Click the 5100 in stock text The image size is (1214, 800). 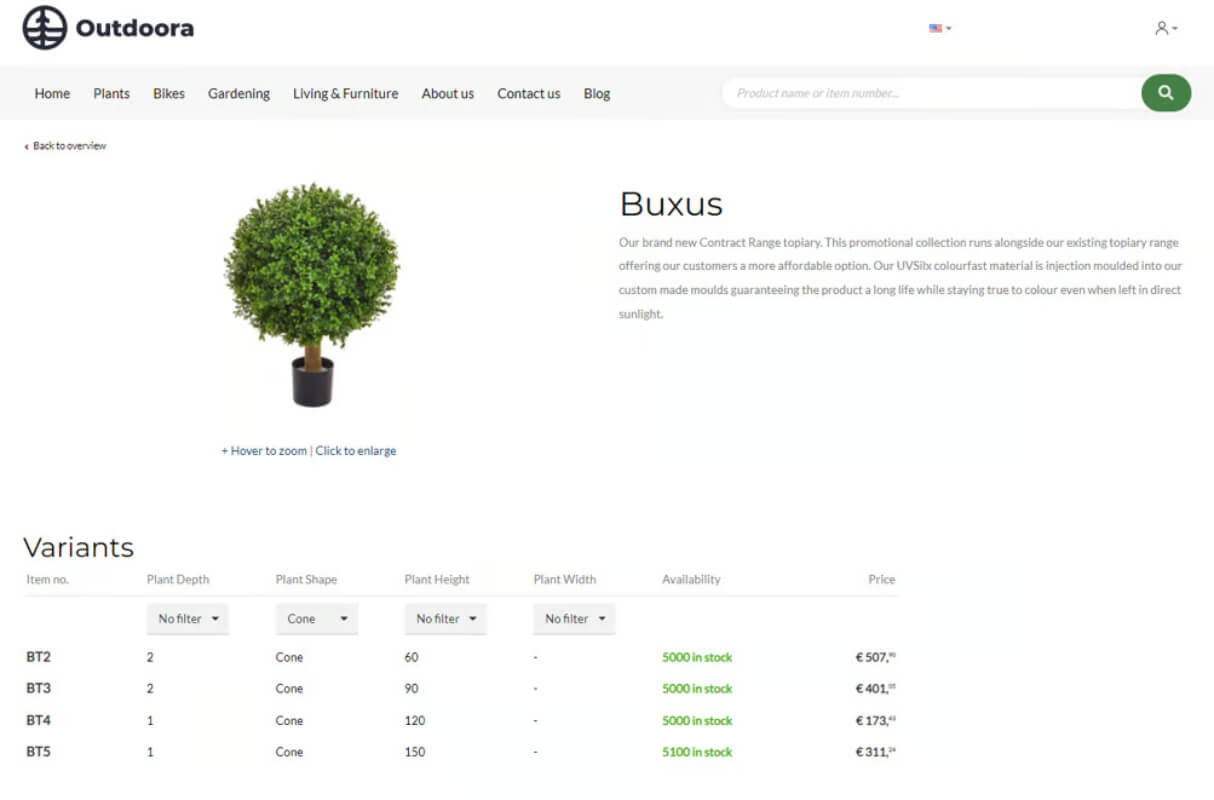(697, 752)
